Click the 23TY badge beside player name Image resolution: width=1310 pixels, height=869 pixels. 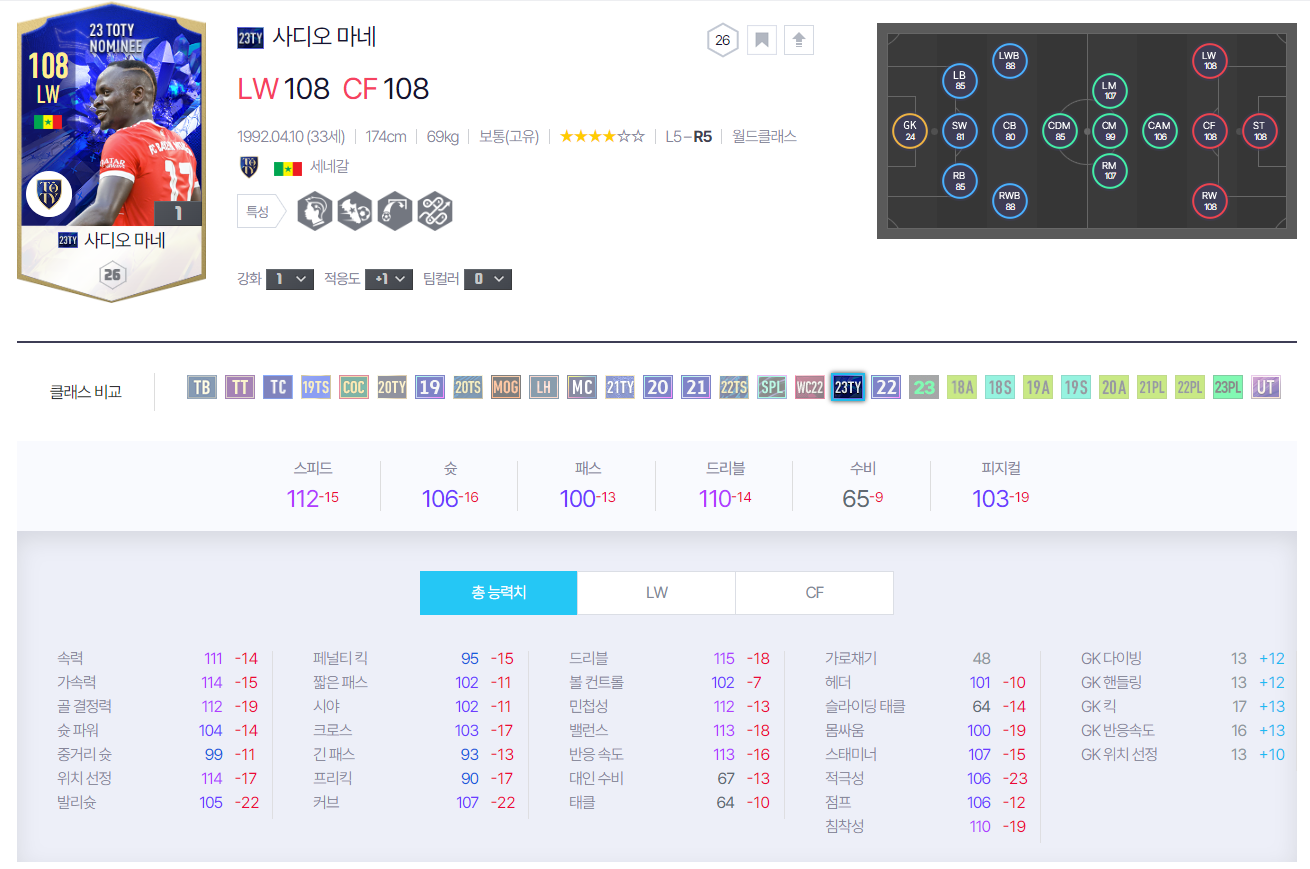pos(250,39)
